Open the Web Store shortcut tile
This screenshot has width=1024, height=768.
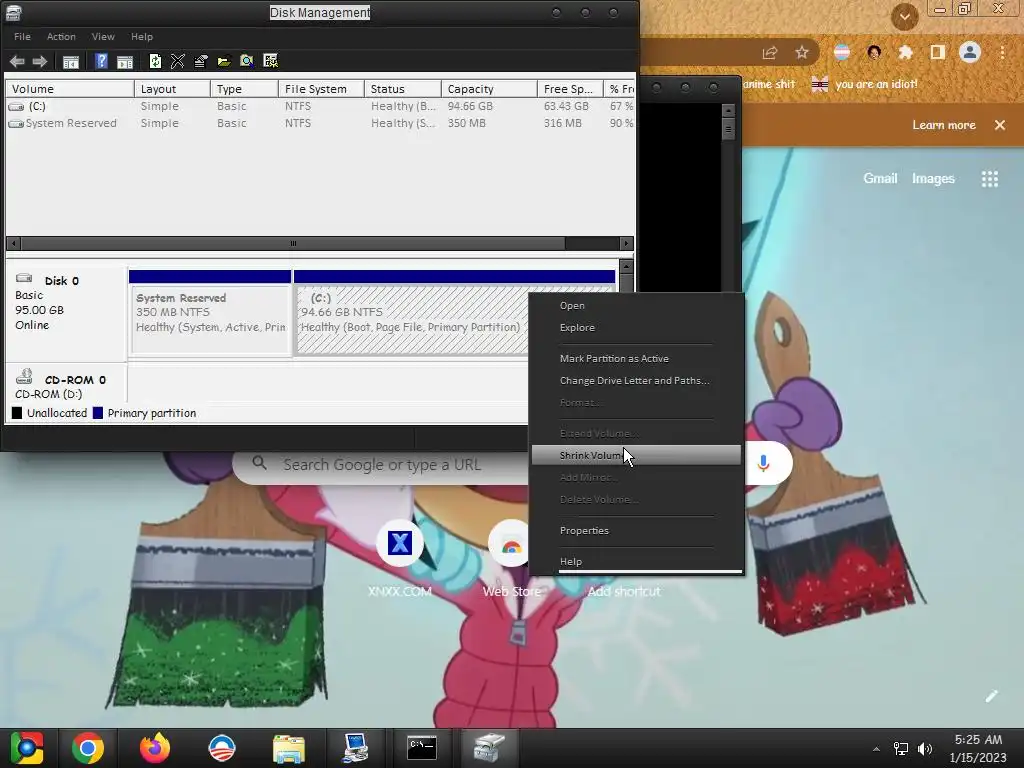511,559
